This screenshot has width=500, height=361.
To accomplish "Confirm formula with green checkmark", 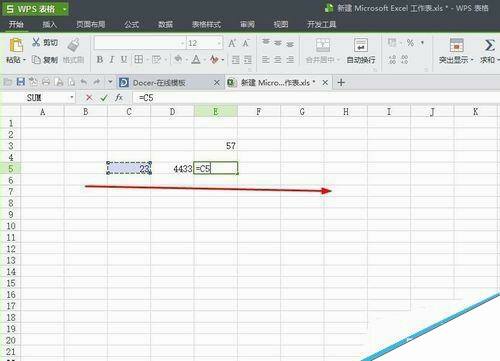I will [x=104, y=98].
